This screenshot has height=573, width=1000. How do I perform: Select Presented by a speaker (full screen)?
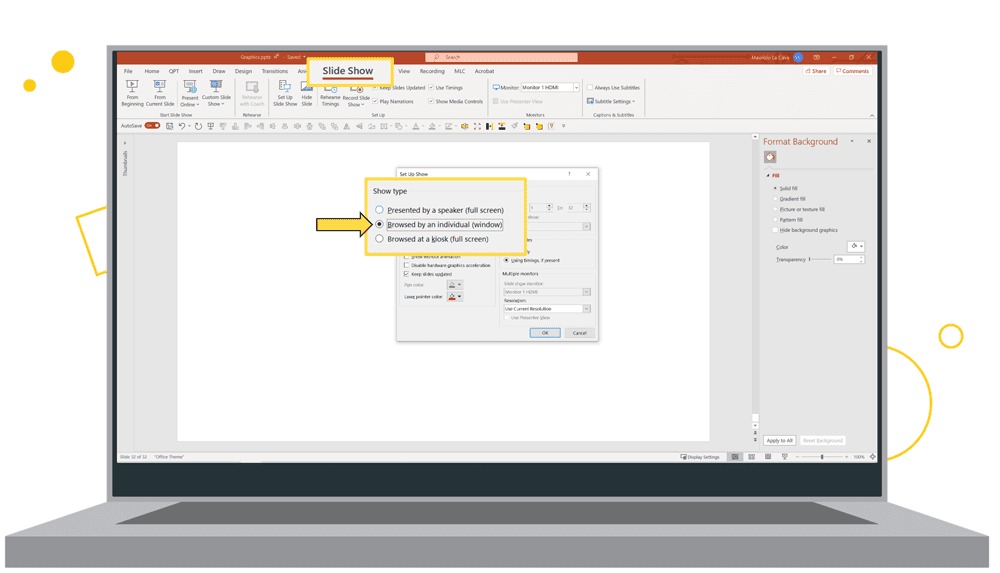380,210
